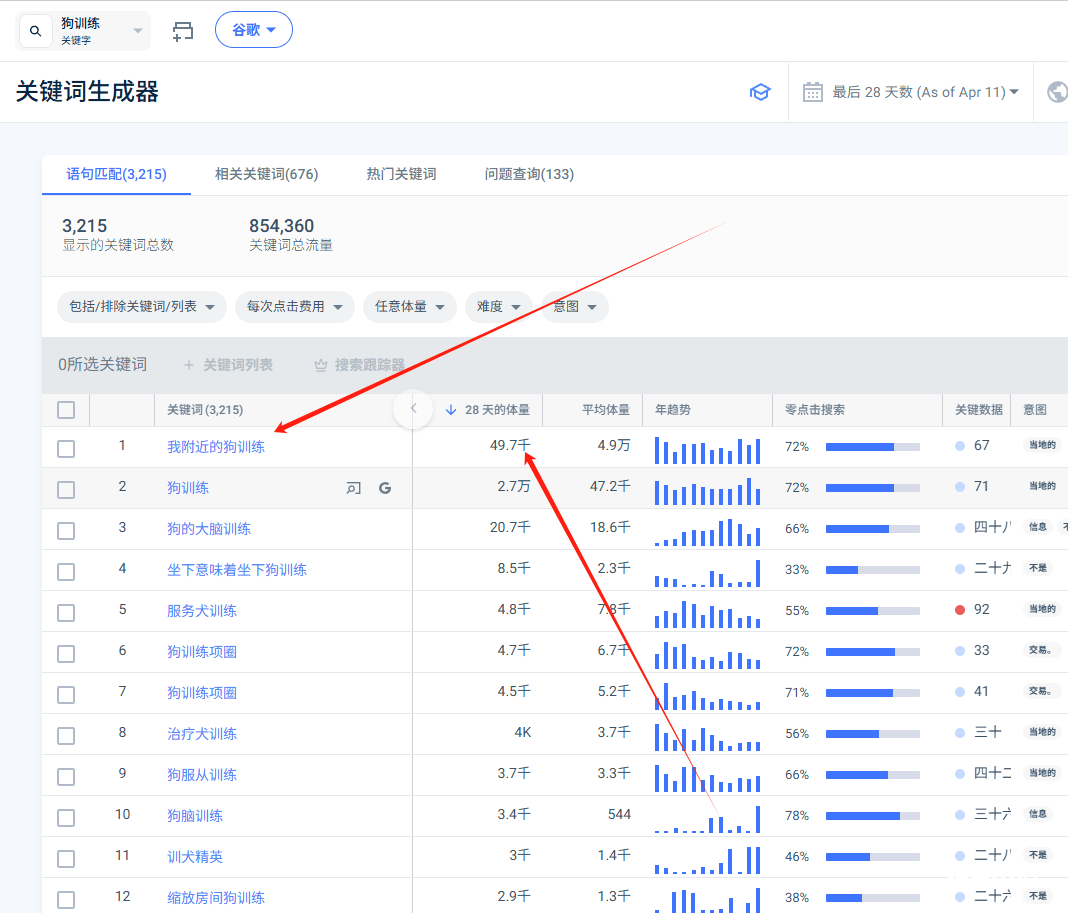1068x913 pixels.
Task: Open the 每次点击费用 filter dropdown
Action: click(294, 307)
